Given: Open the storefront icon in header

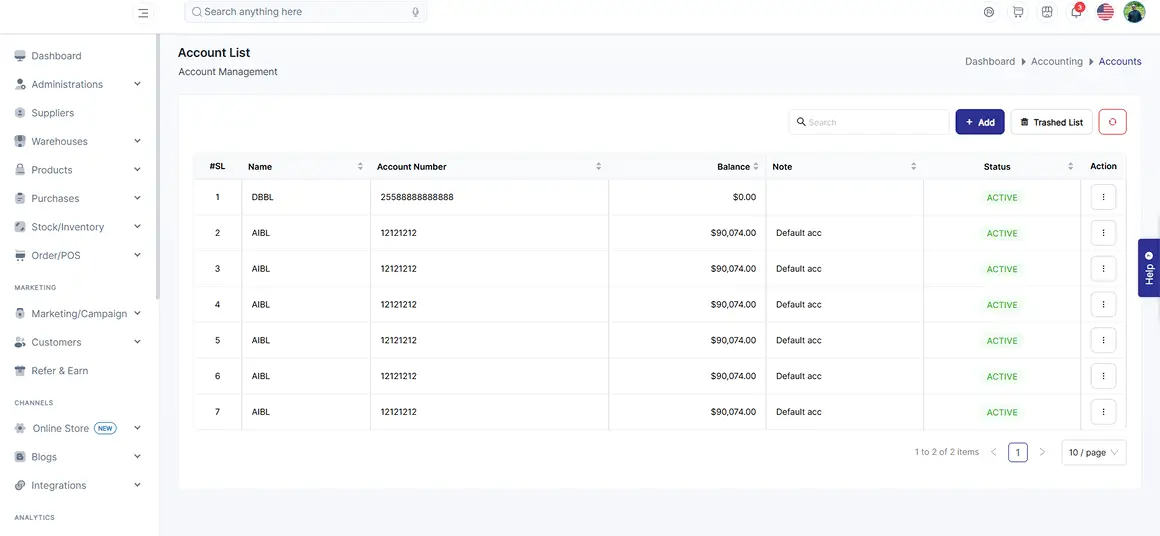Looking at the screenshot, I should (1047, 12).
